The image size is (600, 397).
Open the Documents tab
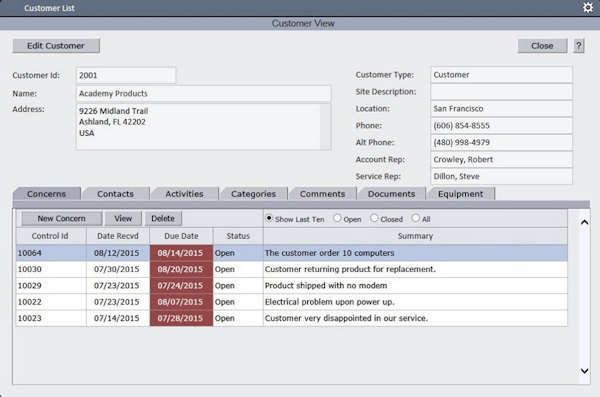[391, 194]
